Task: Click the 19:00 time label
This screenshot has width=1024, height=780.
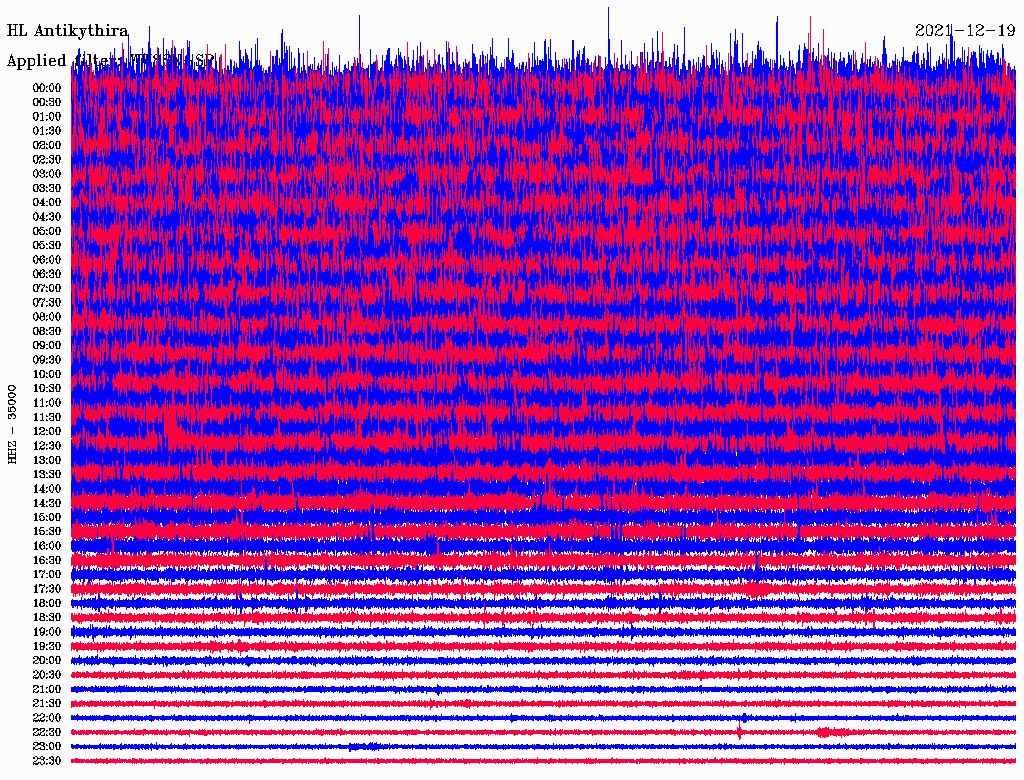Action: [x=47, y=632]
